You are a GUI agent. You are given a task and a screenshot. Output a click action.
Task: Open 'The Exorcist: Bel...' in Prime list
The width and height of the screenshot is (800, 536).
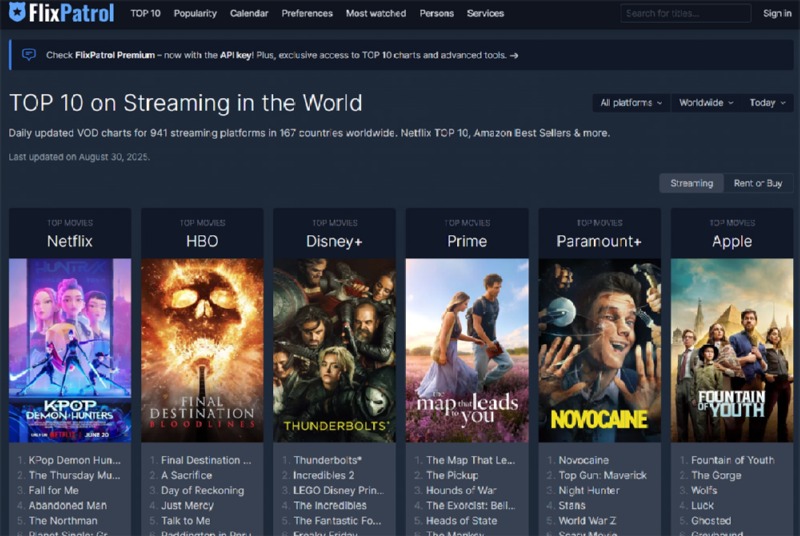[x=470, y=506]
